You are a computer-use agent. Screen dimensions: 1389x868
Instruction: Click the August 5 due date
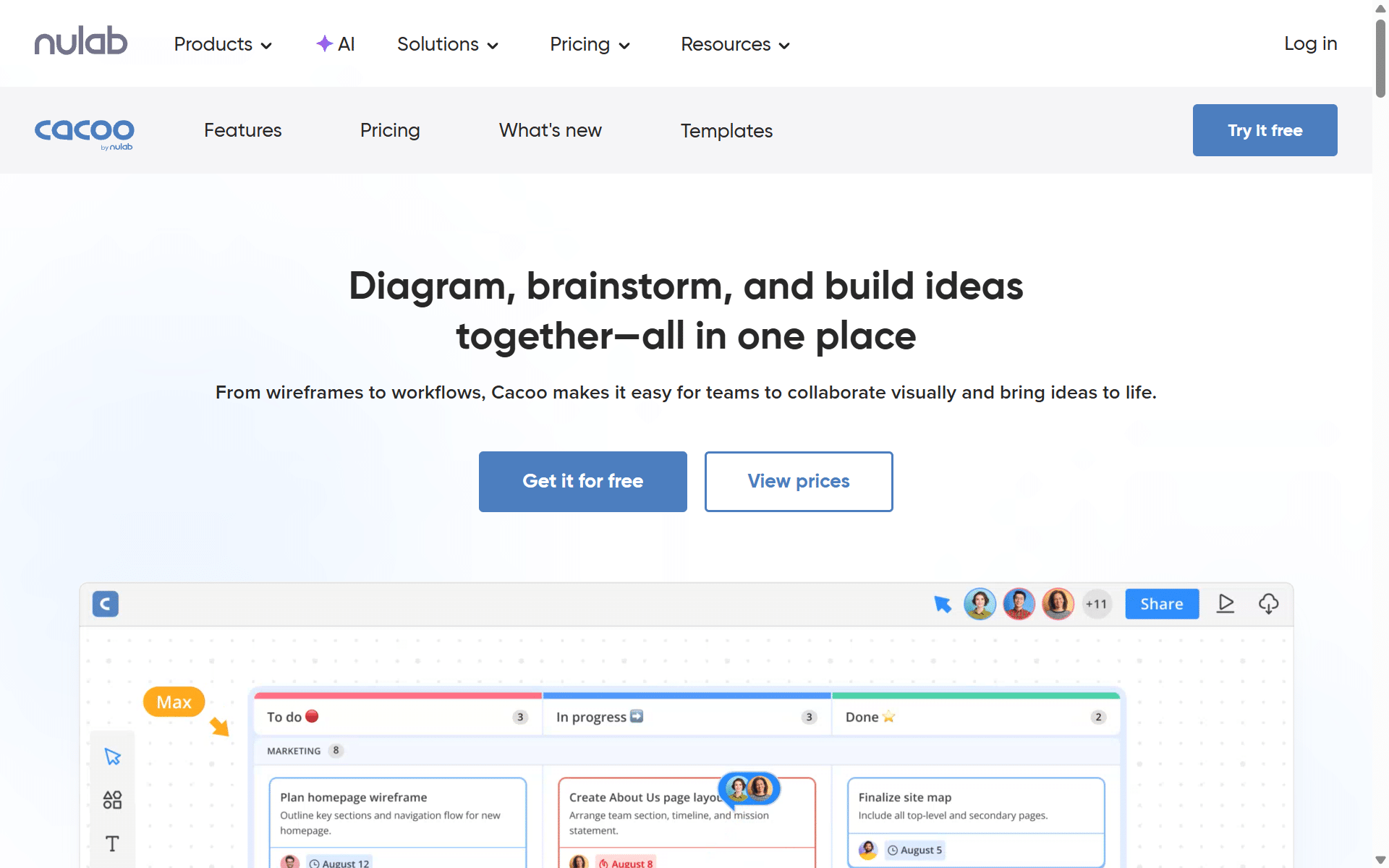point(915,850)
